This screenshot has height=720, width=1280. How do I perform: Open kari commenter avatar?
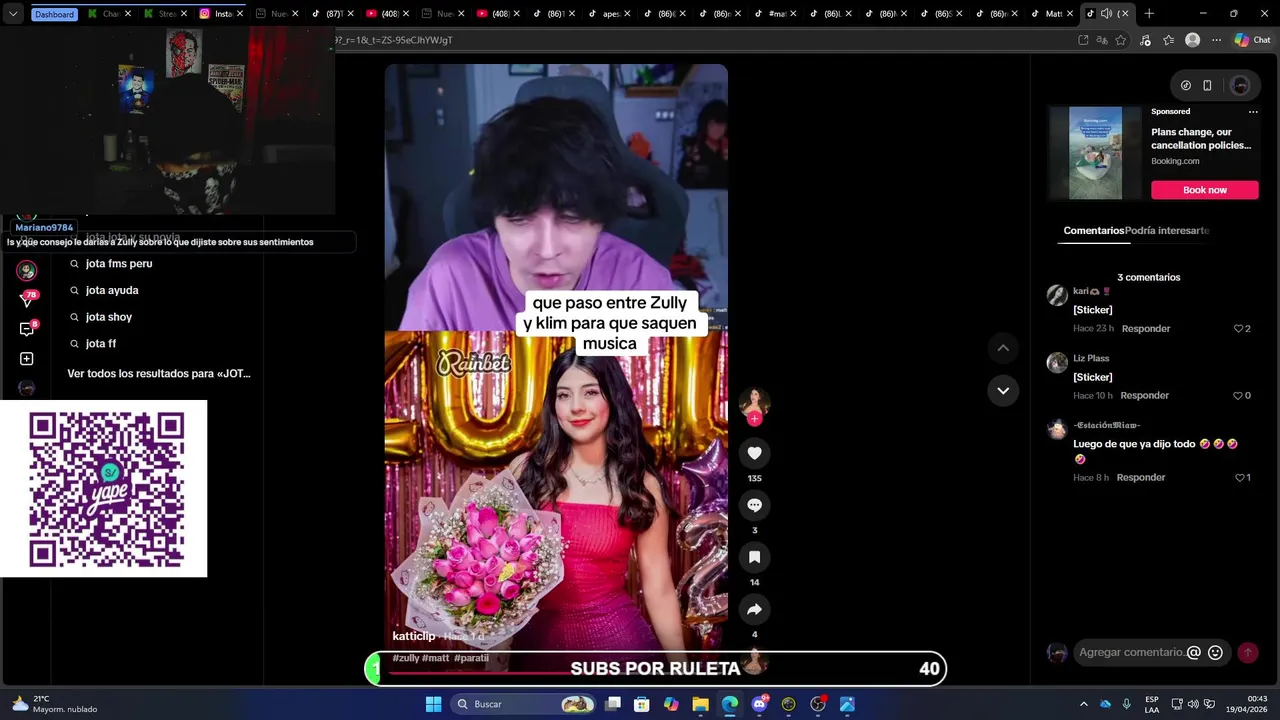(1057, 295)
